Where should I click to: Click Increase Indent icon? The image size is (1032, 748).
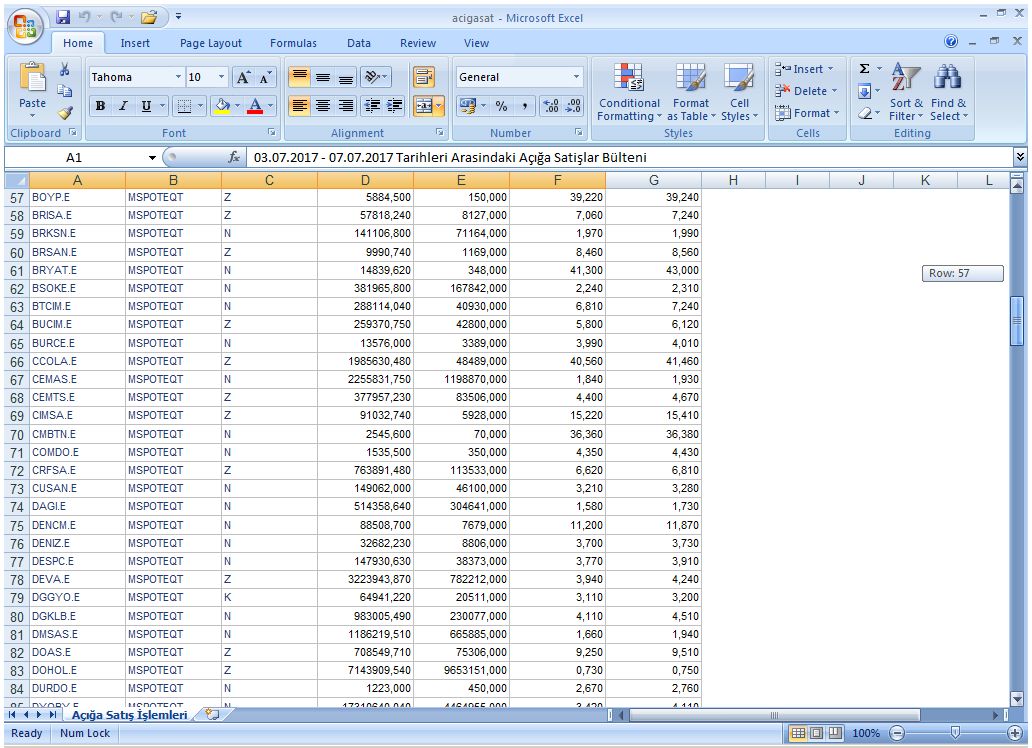click(x=395, y=105)
